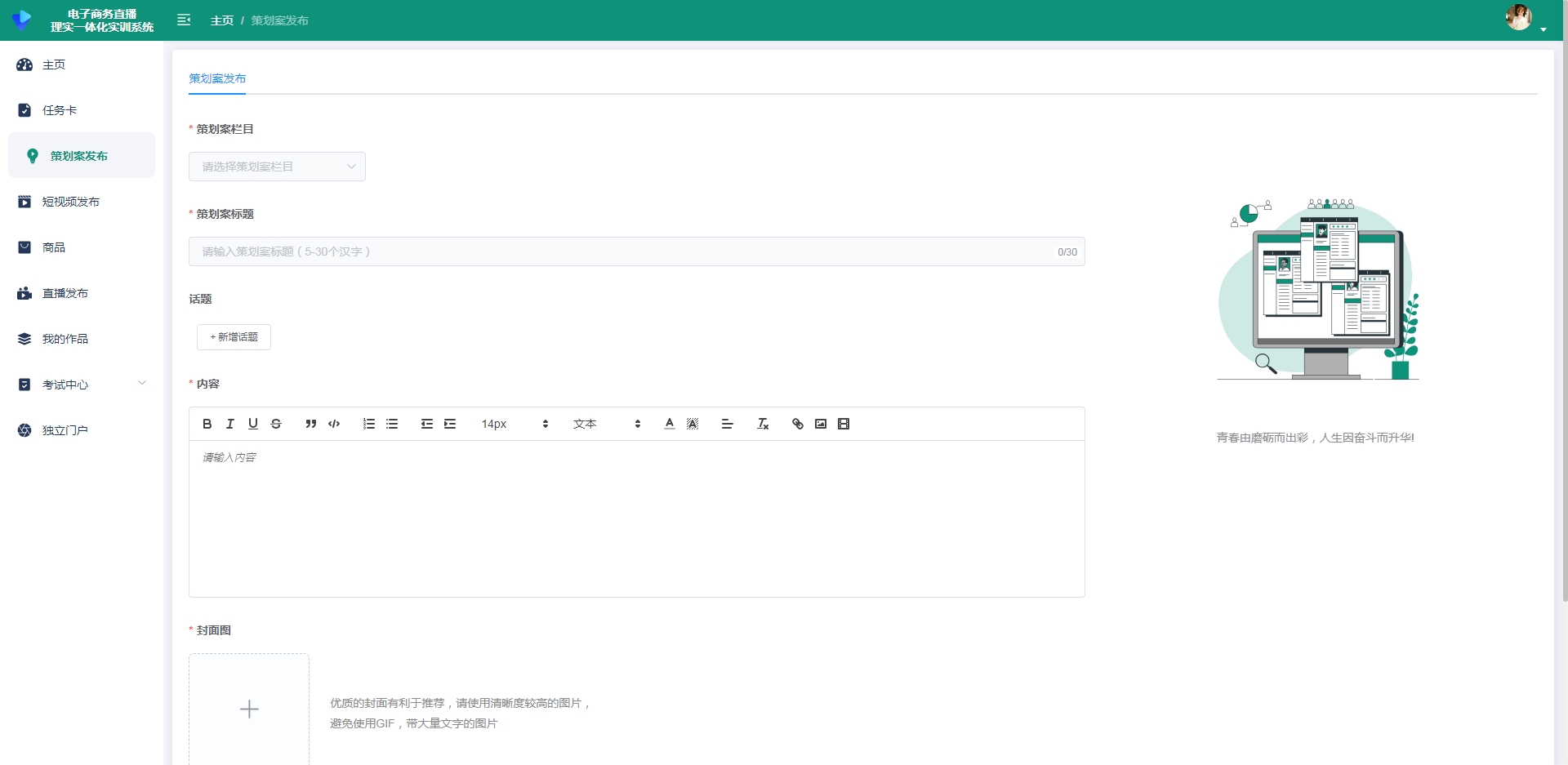Go to 我的作品 in the sidebar
Viewport: 1568px width, 765px height.
coord(65,339)
